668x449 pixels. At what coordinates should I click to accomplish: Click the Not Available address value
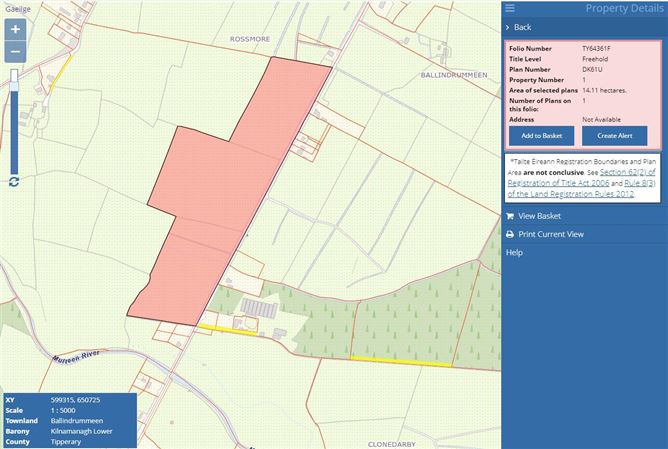point(601,120)
